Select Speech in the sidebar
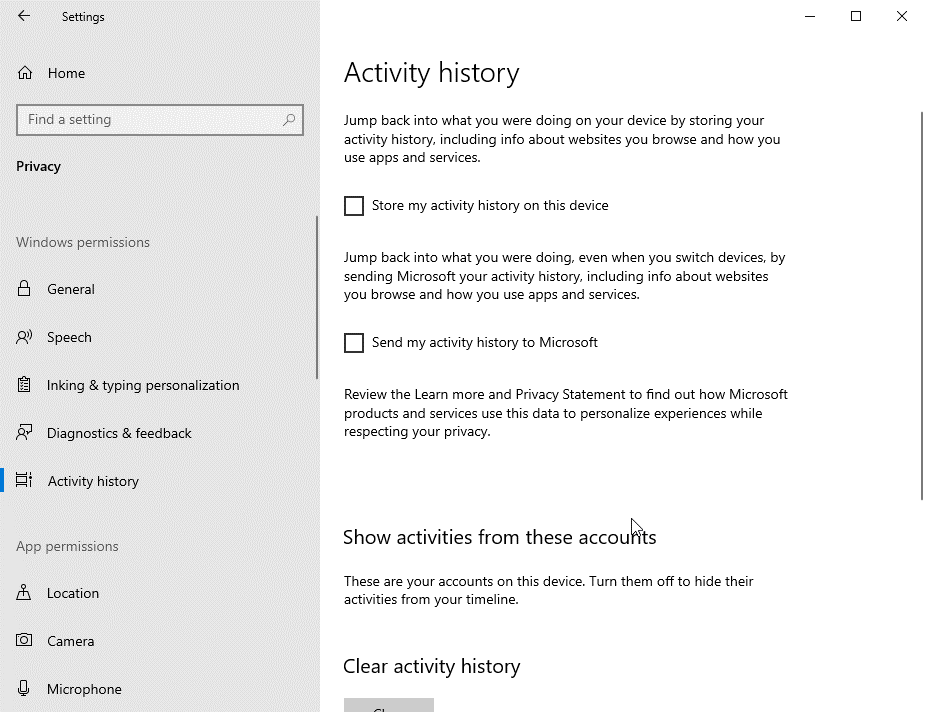Image resolution: width=925 pixels, height=712 pixels. pyautogui.click(x=69, y=337)
